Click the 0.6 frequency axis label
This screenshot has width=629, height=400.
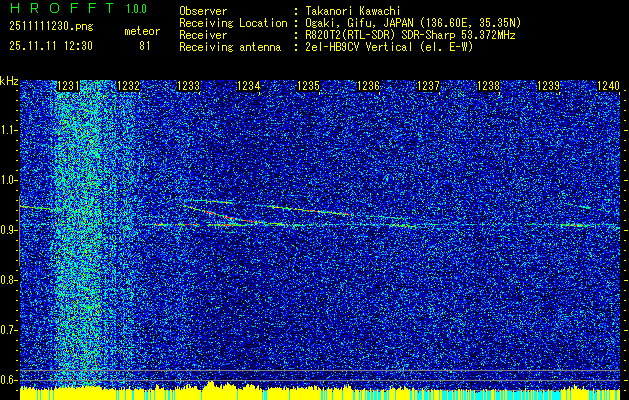(9, 380)
